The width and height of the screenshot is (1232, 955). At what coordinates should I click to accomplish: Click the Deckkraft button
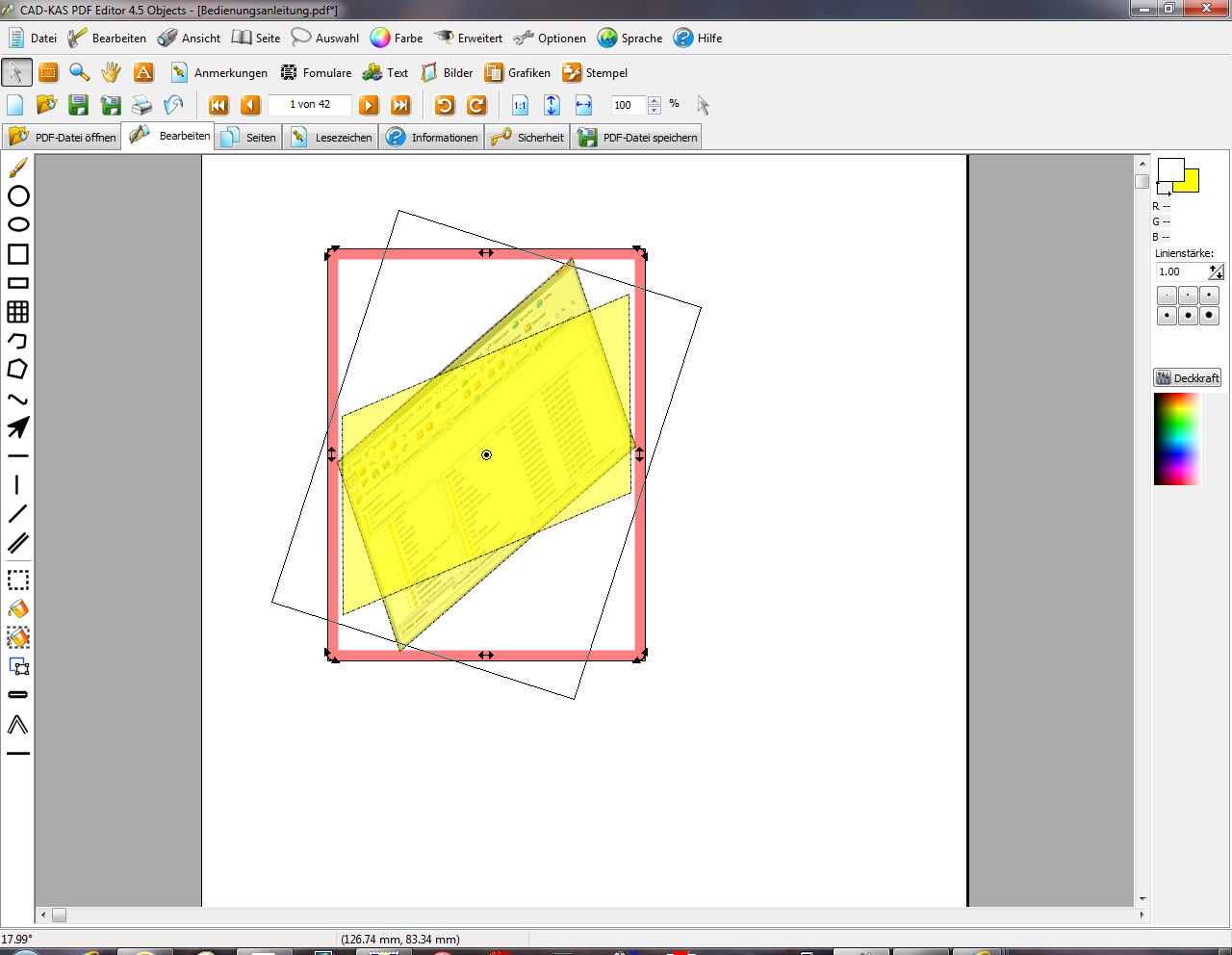[1187, 378]
